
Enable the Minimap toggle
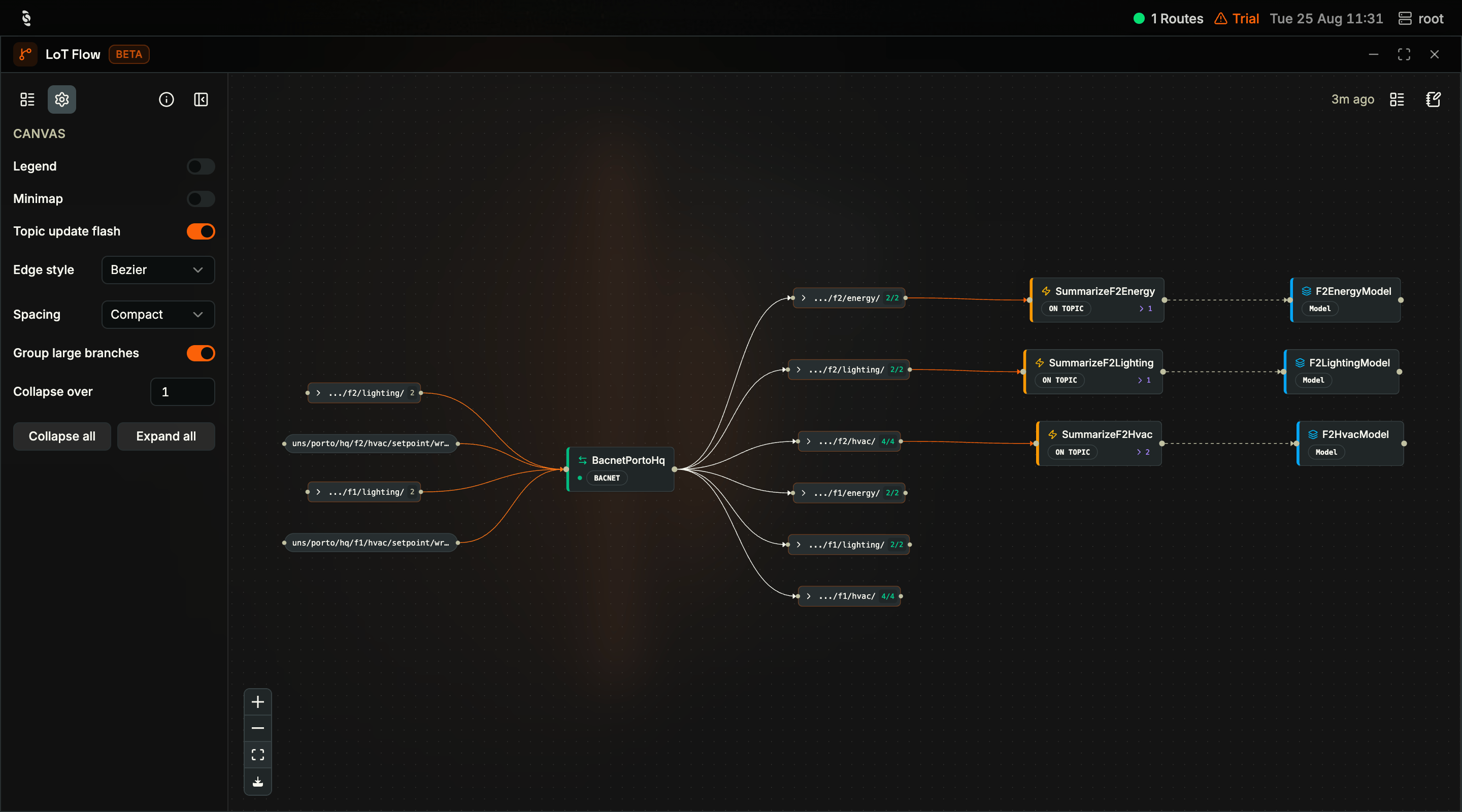coord(201,198)
